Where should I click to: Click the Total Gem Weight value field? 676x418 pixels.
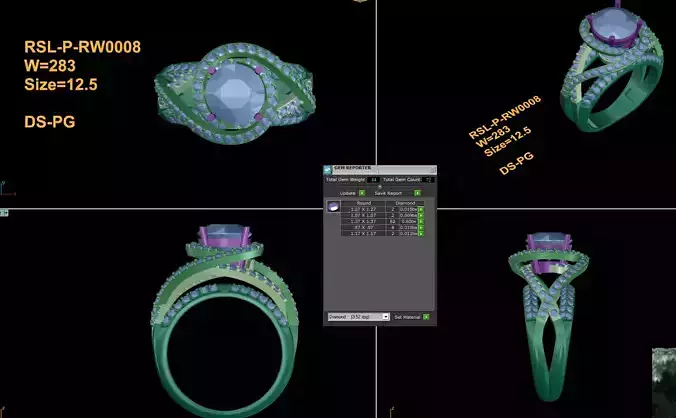tap(373, 180)
